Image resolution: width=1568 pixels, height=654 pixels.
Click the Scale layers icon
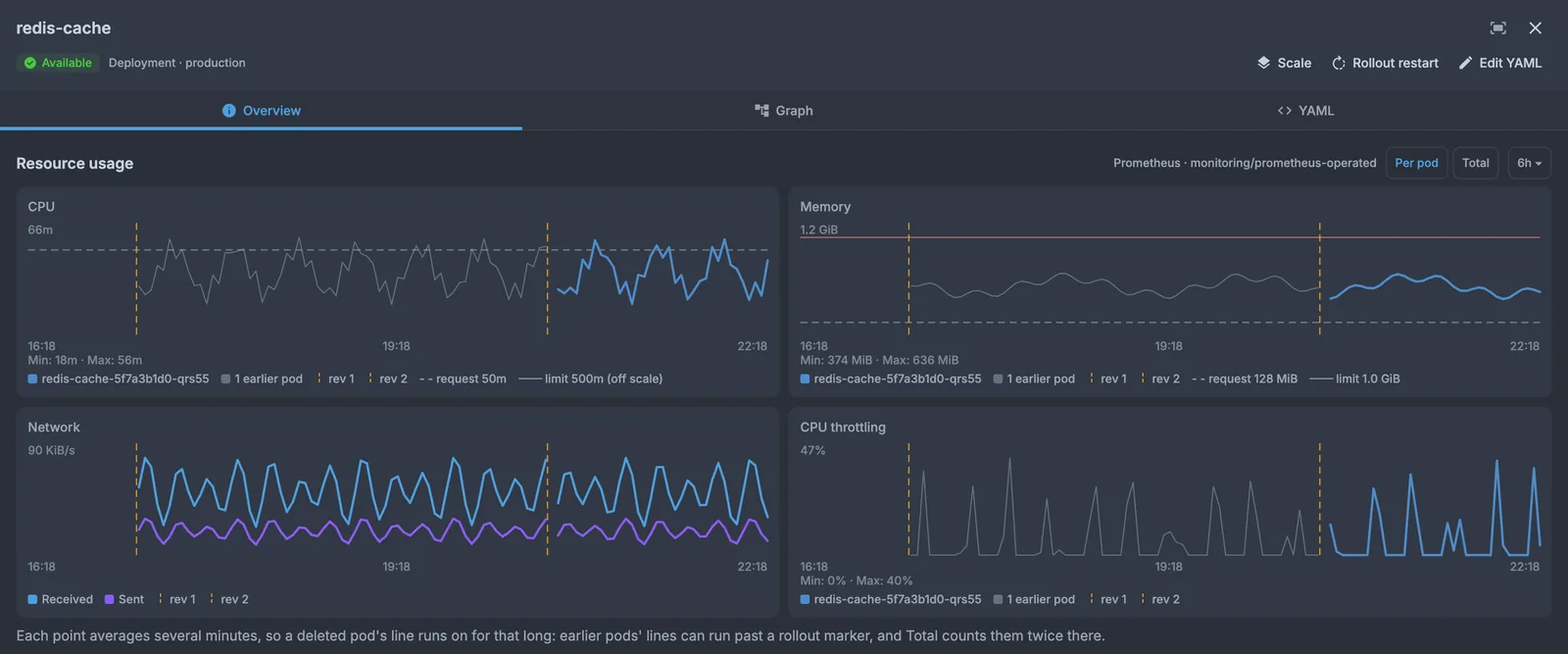[x=1263, y=63]
